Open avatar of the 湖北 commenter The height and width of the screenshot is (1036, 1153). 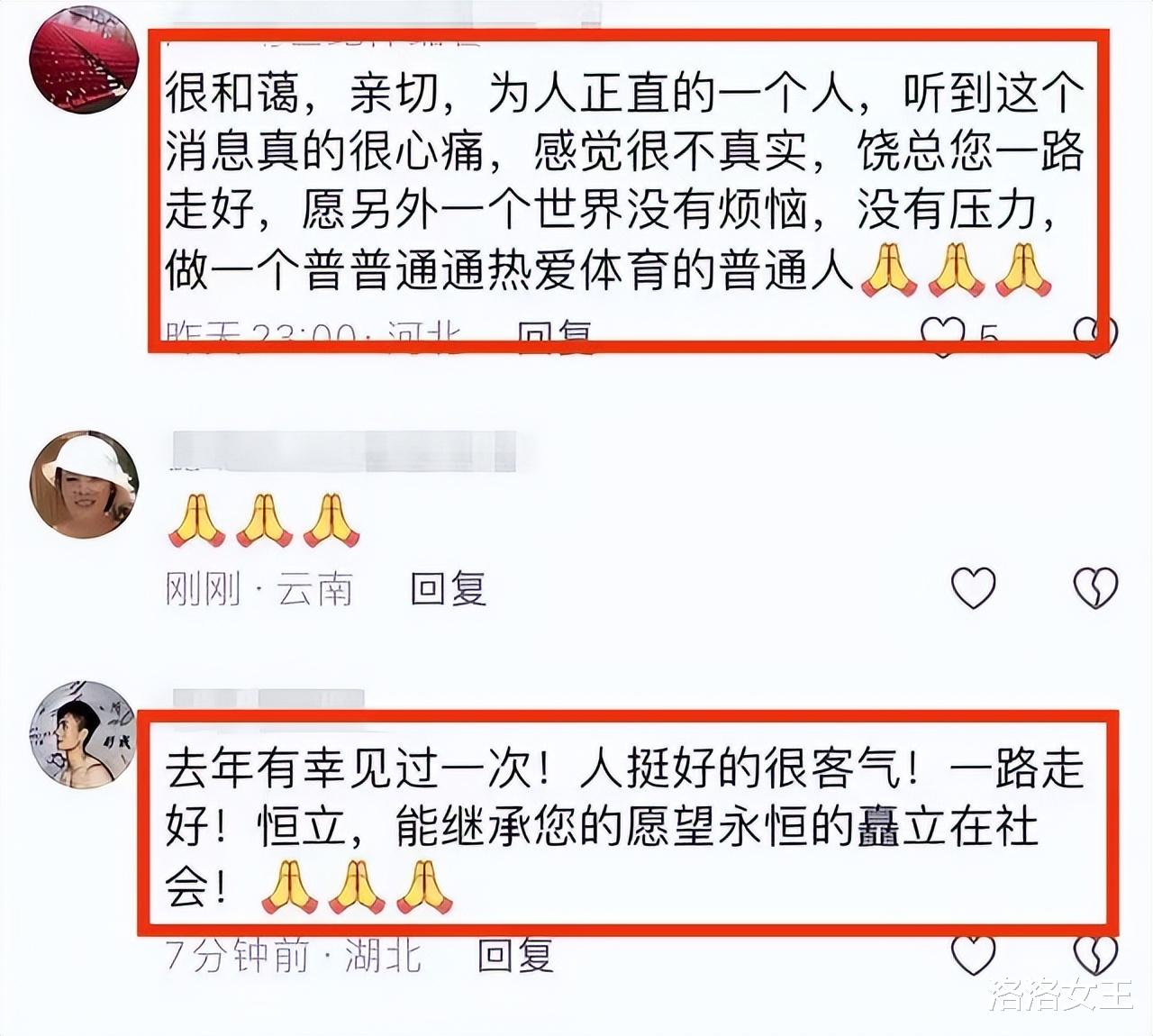[x=83, y=734]
